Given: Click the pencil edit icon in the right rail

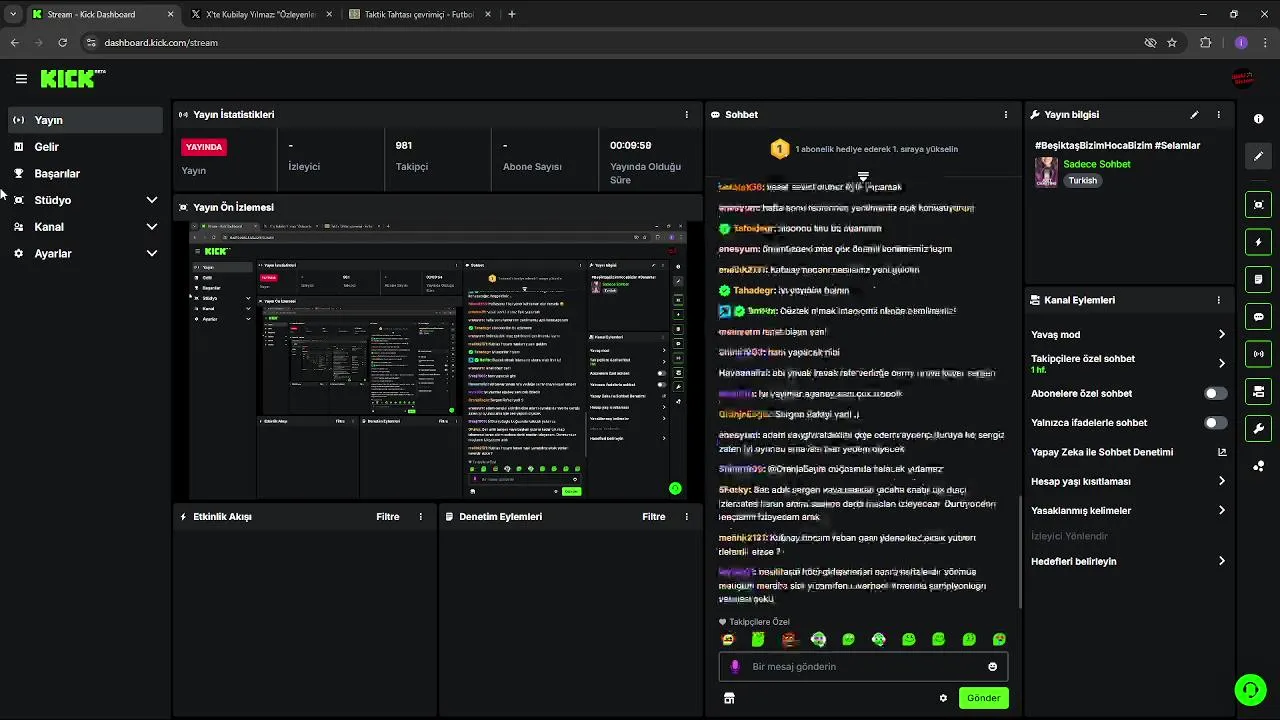Looking at the screenshot, I should pyautogui.click(x=1258, y=156).
